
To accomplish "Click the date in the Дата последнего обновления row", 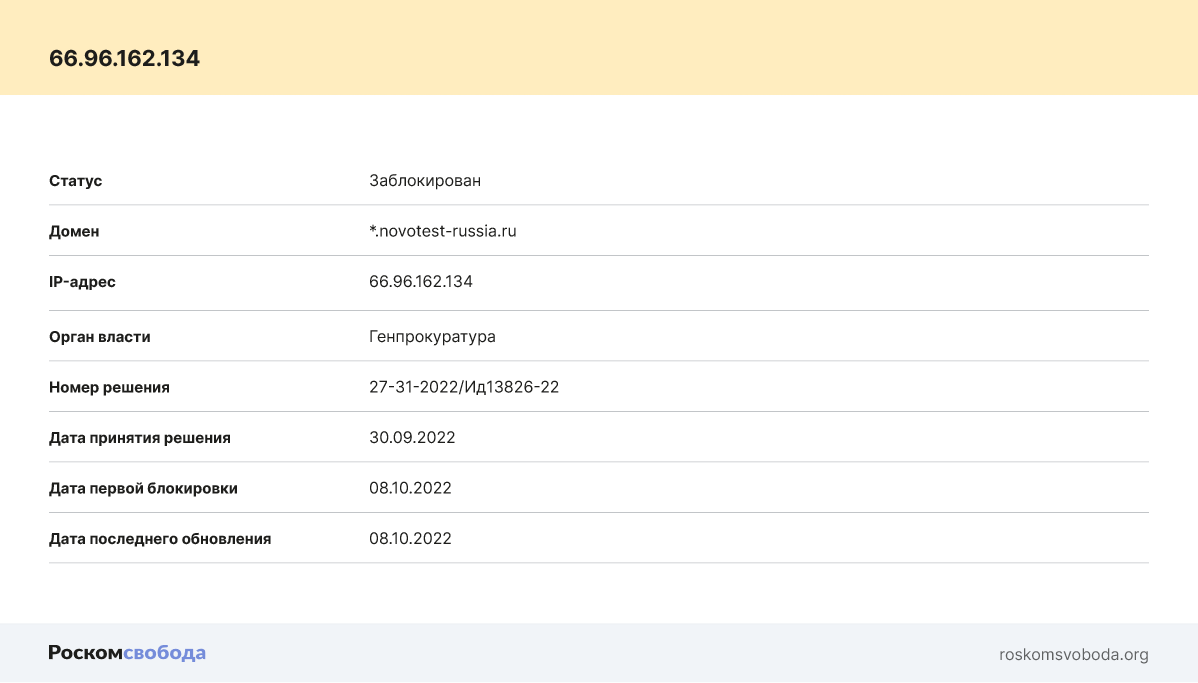I will pos(410,539).
